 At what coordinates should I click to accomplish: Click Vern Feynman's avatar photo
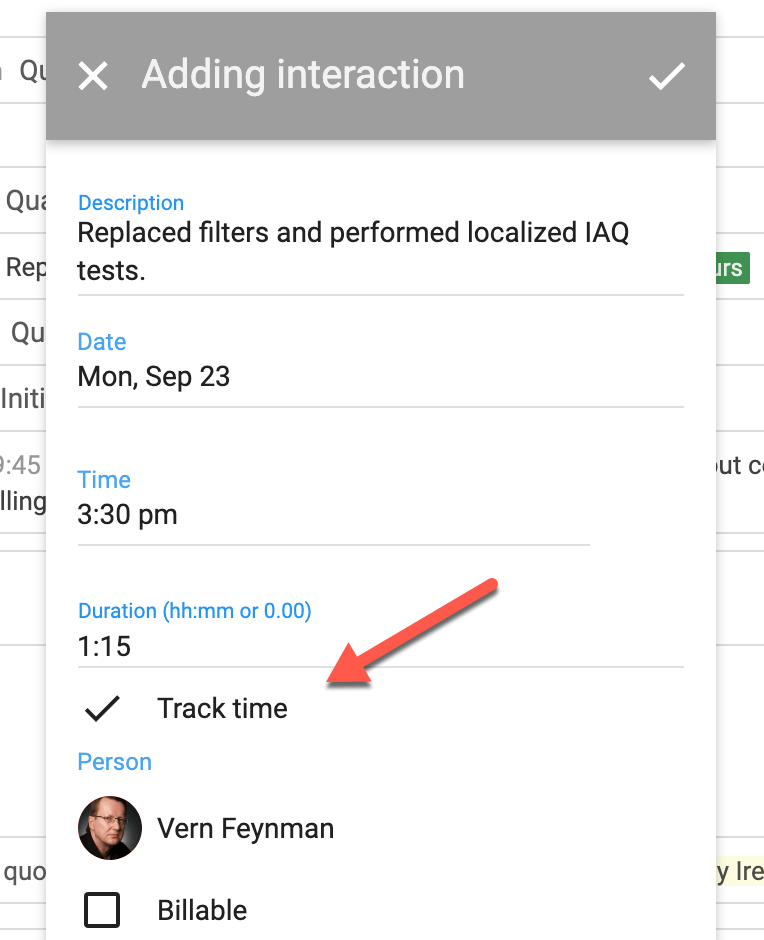tap(109, 828)
